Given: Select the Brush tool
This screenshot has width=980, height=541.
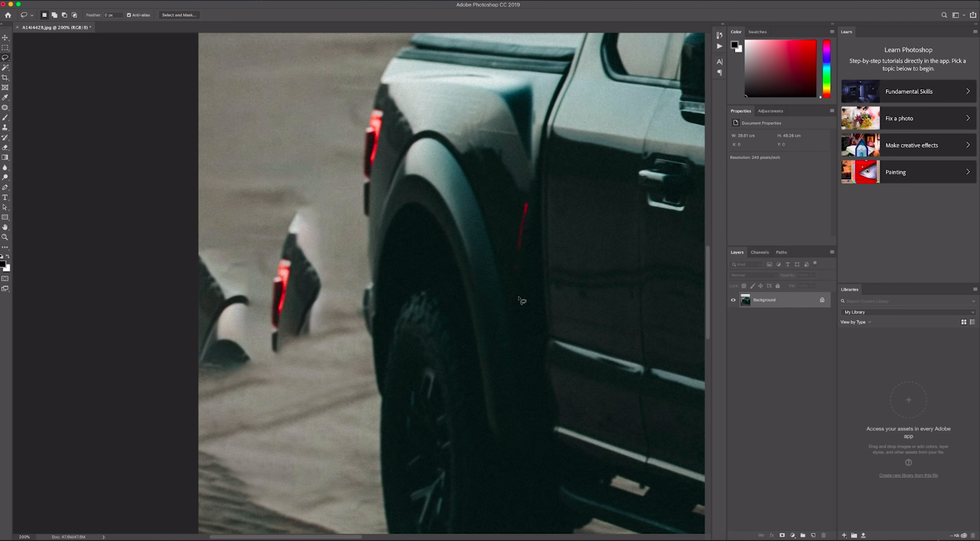Looking at the screenshot, I should point(5,118).
